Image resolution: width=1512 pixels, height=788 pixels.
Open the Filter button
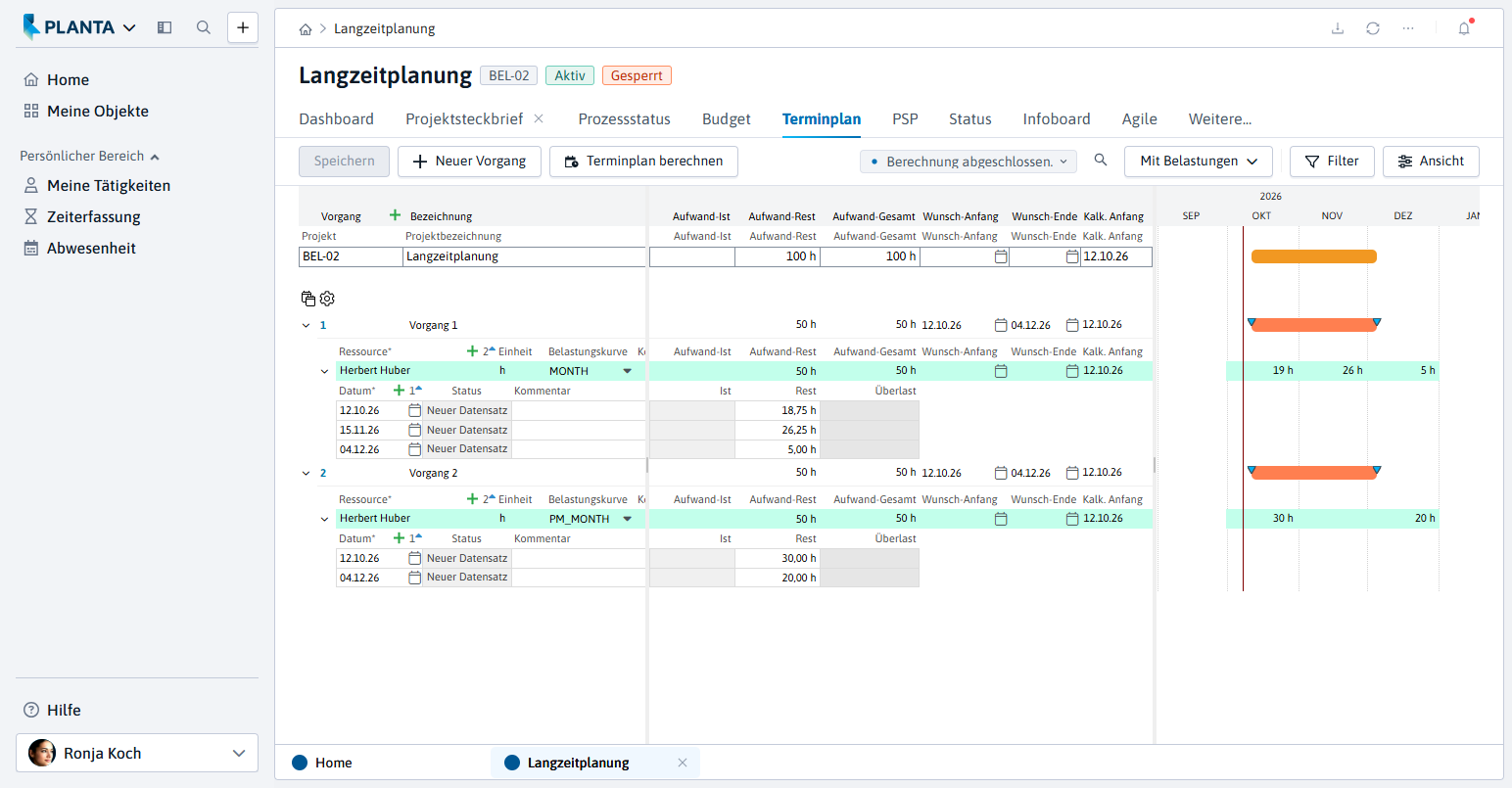1332,162
